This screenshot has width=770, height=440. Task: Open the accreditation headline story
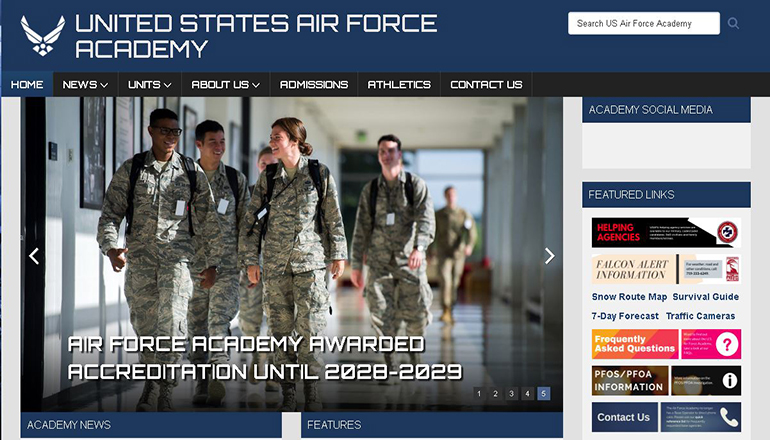265,358
